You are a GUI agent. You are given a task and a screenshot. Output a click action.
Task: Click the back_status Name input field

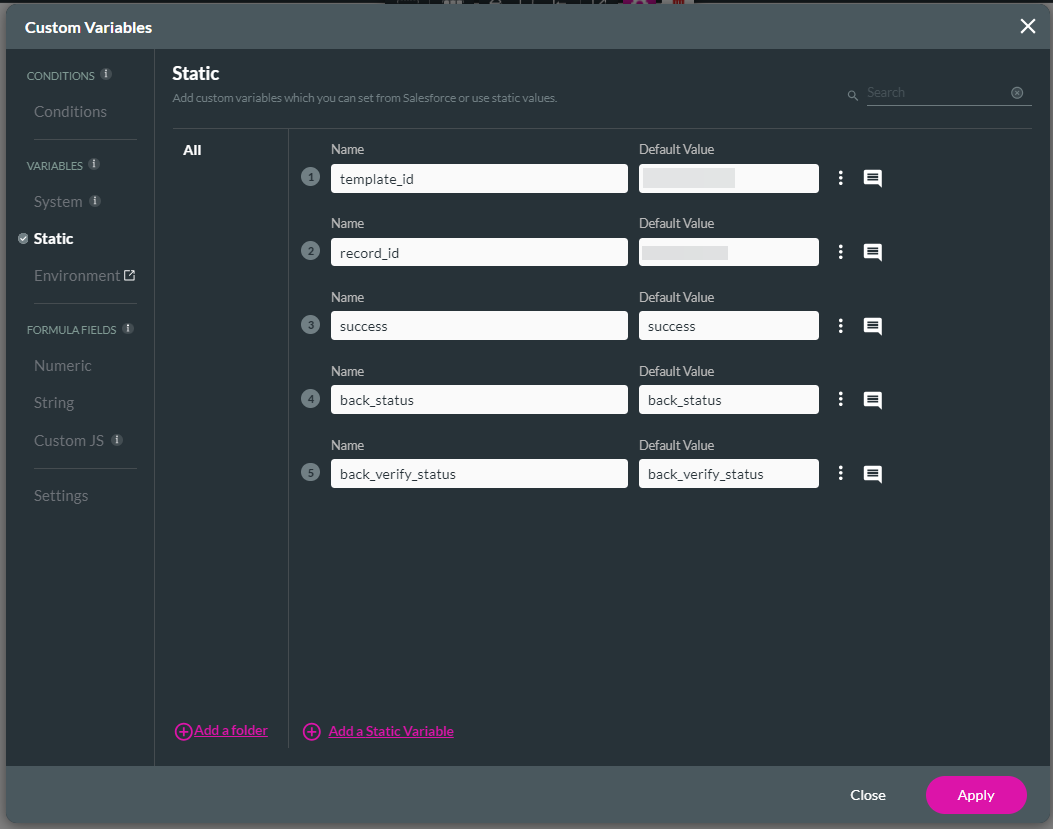(x=478, y=400)
